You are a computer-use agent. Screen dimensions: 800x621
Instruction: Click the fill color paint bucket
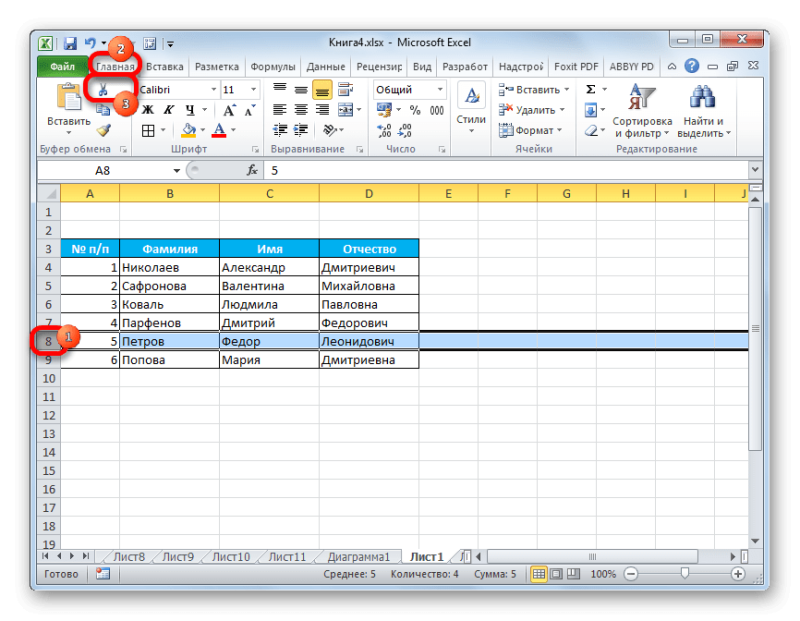[x=188, y=131]
